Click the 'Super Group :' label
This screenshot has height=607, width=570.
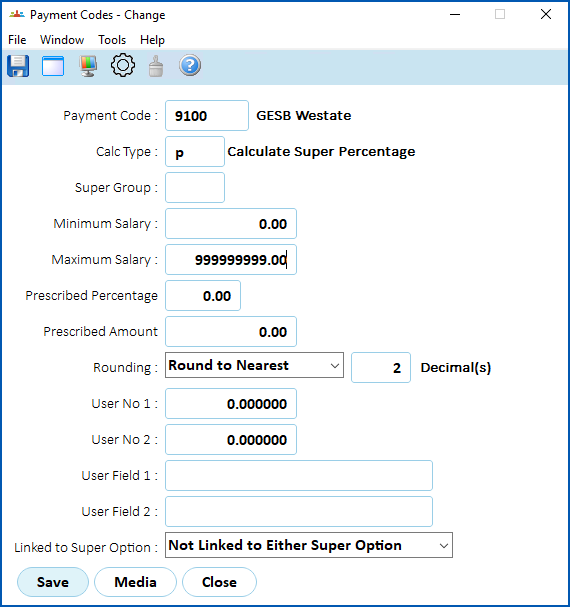116,187
